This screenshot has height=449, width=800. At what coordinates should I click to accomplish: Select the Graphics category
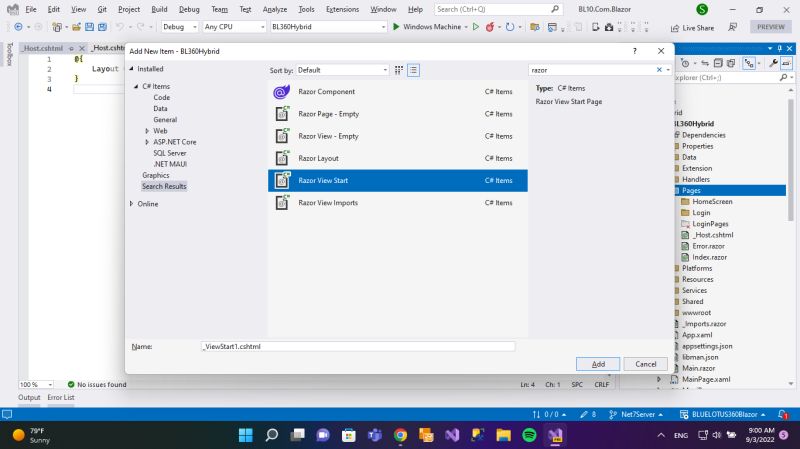tap(156, 175)
